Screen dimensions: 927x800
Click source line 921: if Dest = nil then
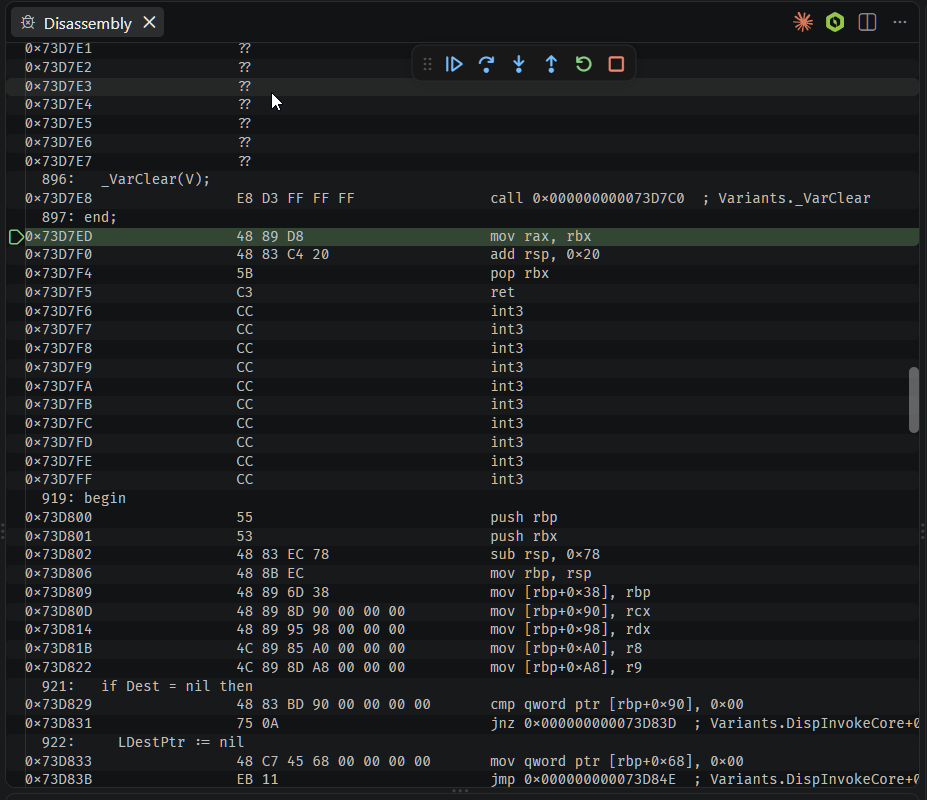(x=147, y=686)
